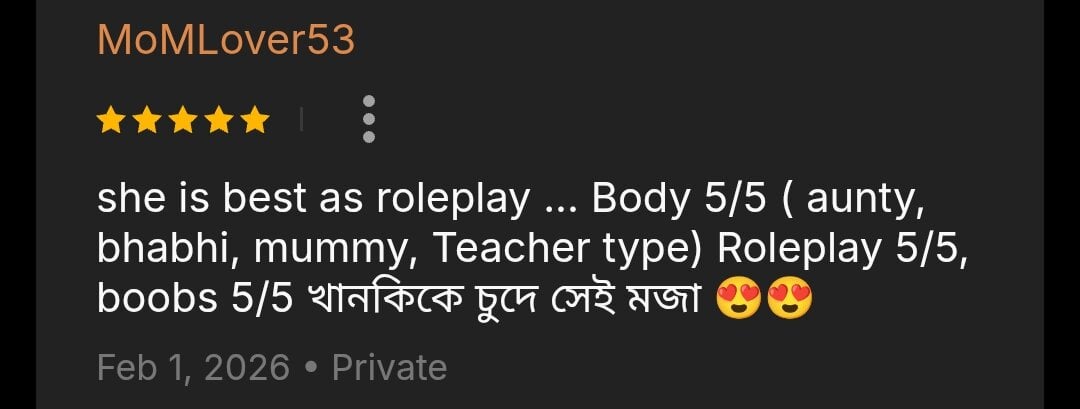Open the three-dot options menu
The image size is (1080, 409).
(x=368, y=119)
